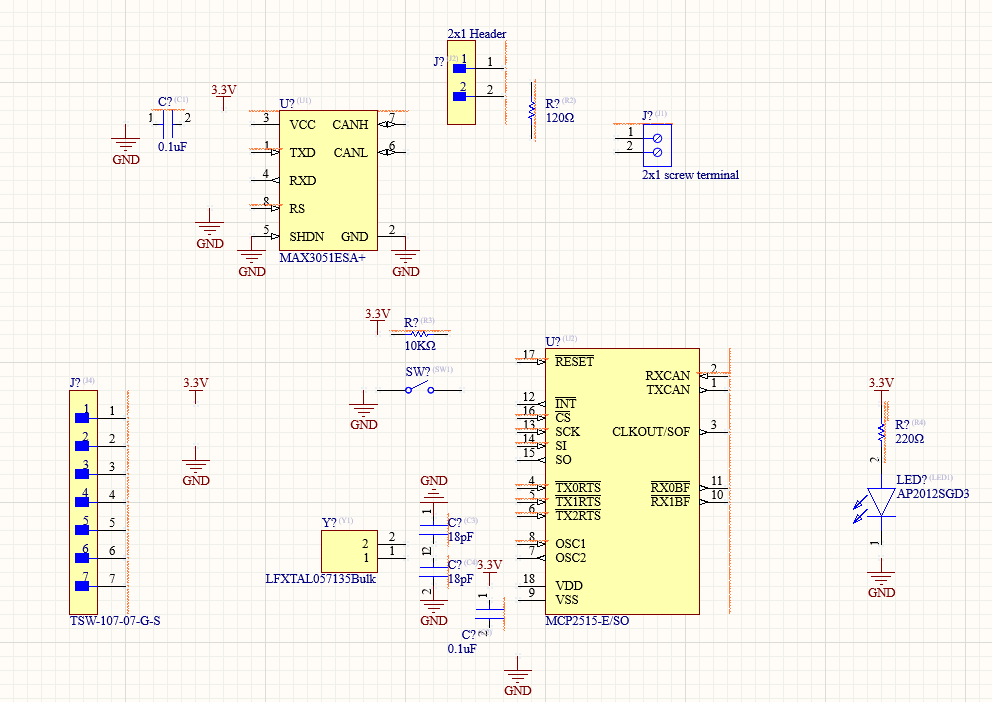Click the RESET pin name on MCP2515
Viewport: 992px width, 702px height.
(574, 361)
